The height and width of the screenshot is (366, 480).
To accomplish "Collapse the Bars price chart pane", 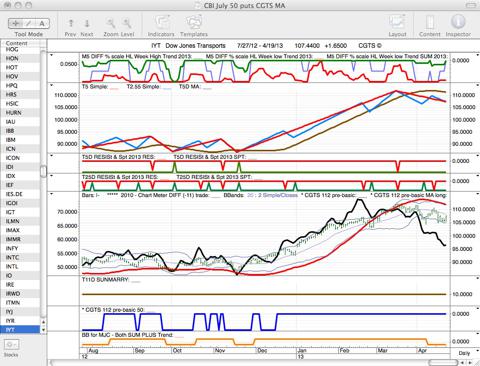I will pos(52,194).
